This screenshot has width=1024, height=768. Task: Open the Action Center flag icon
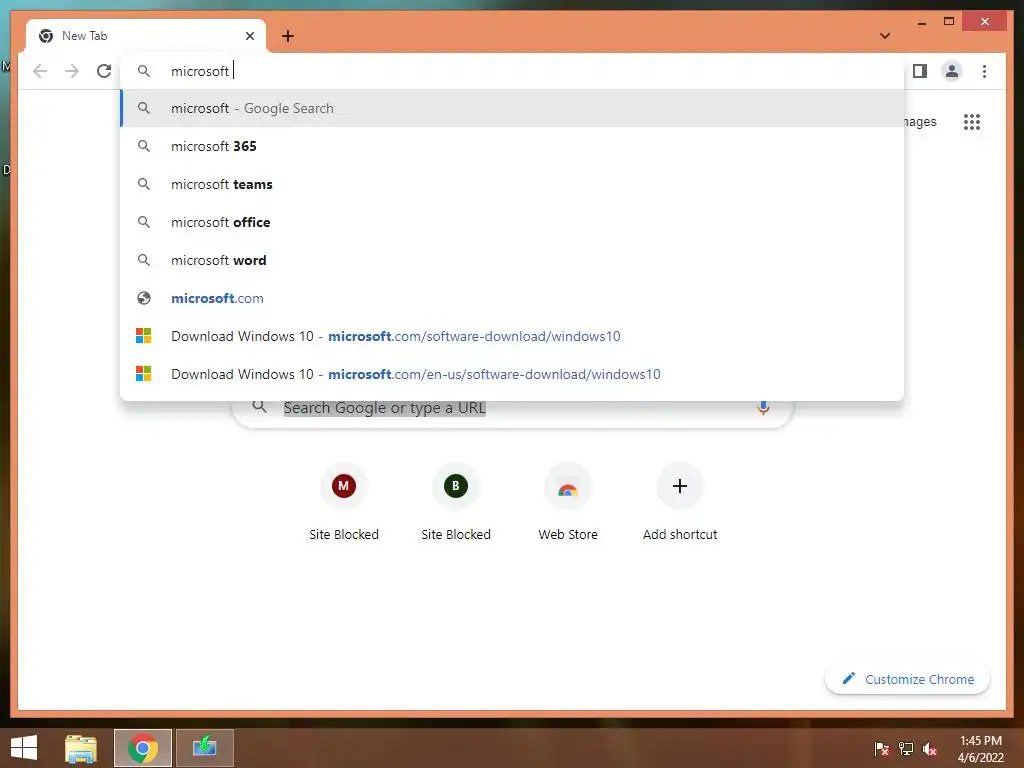[882, 749]
